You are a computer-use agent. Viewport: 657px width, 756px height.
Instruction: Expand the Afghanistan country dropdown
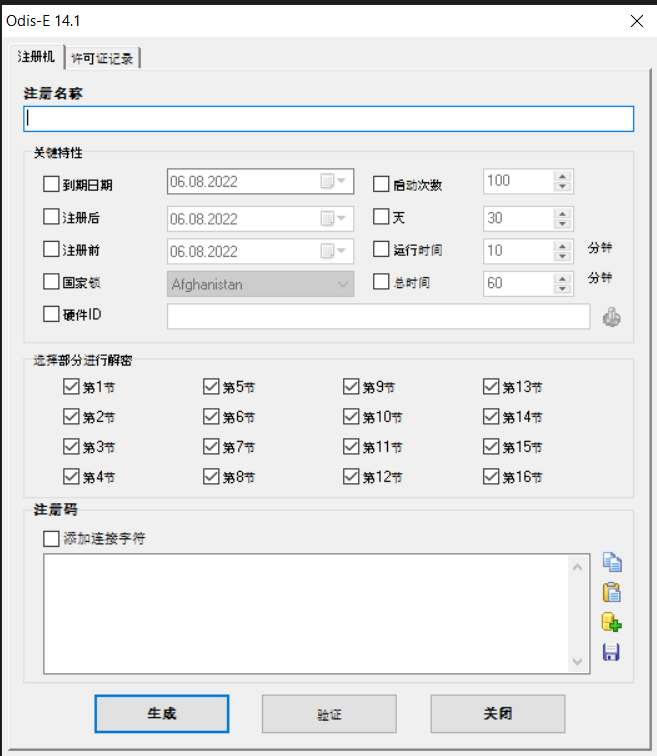click(344, 284)
